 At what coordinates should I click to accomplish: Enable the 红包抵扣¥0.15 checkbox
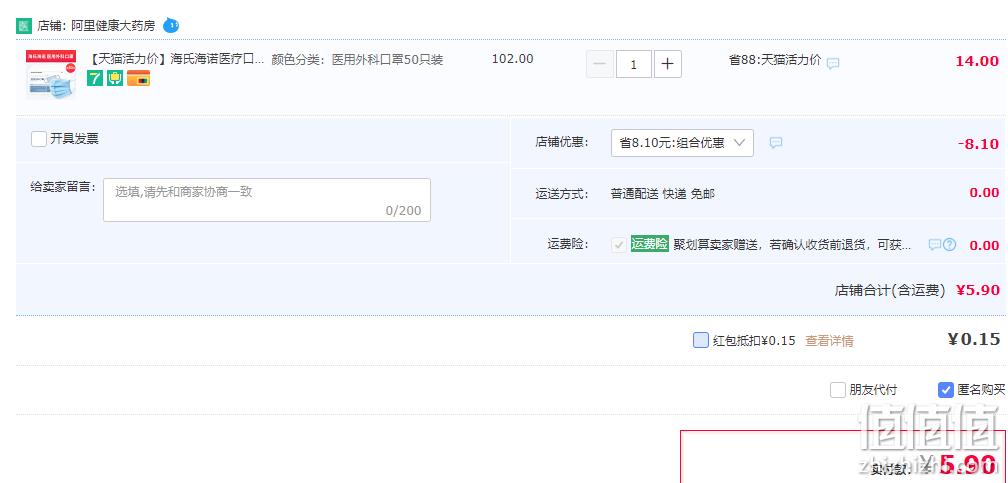pos(701,340)
